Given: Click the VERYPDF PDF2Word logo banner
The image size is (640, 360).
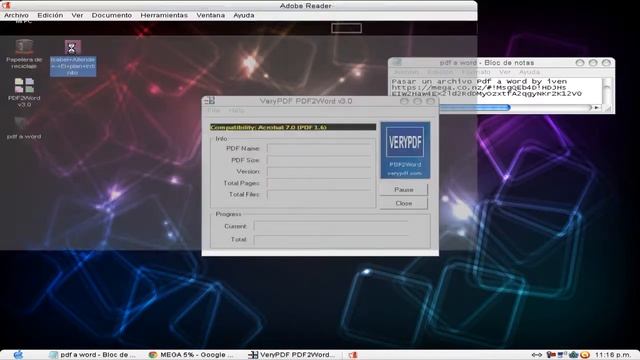Looking at the screenshot, I should tap(405, 150).
